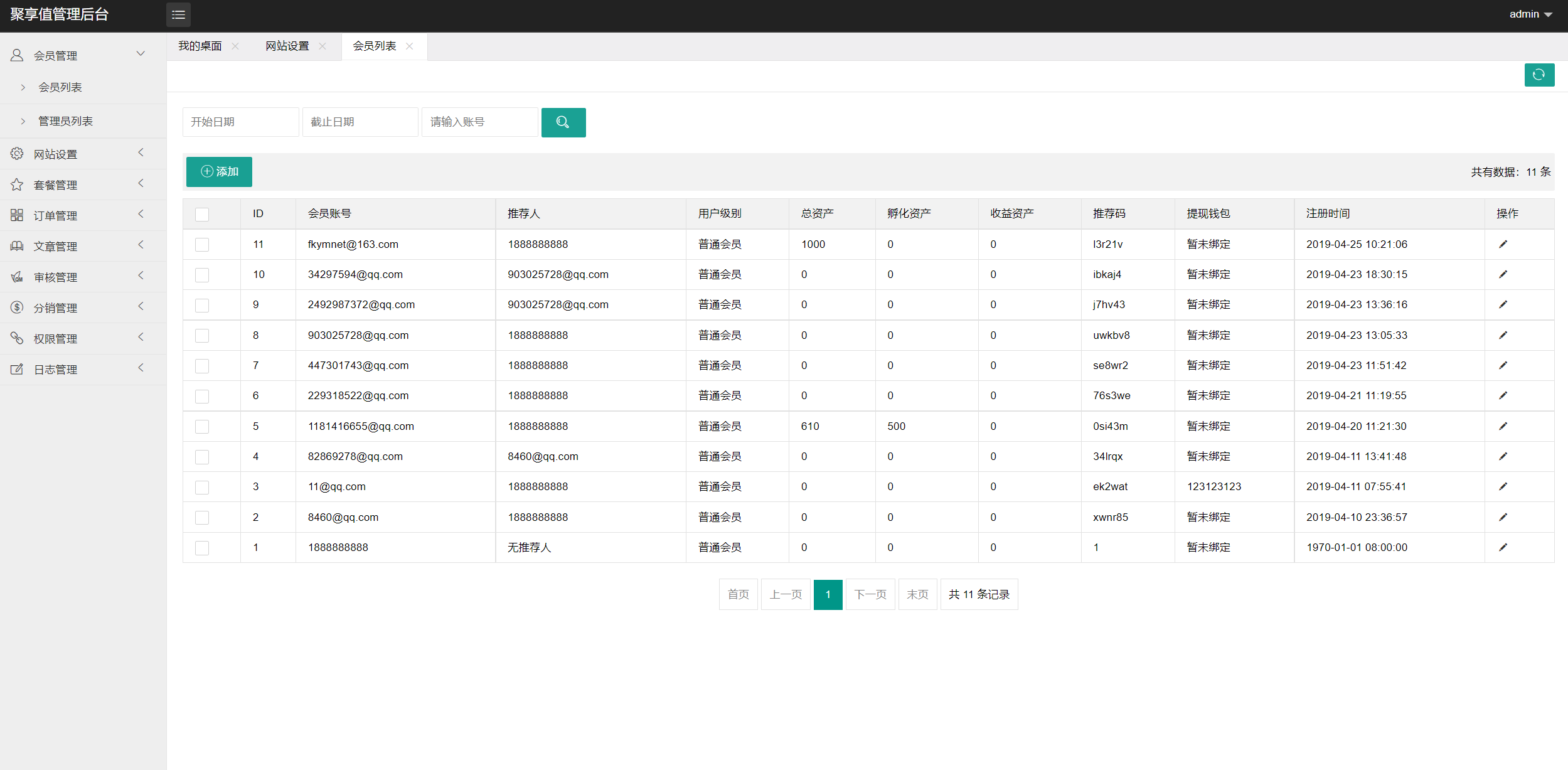
Task: Switch to the 我的桌面 tab
Action: point(200,46)
